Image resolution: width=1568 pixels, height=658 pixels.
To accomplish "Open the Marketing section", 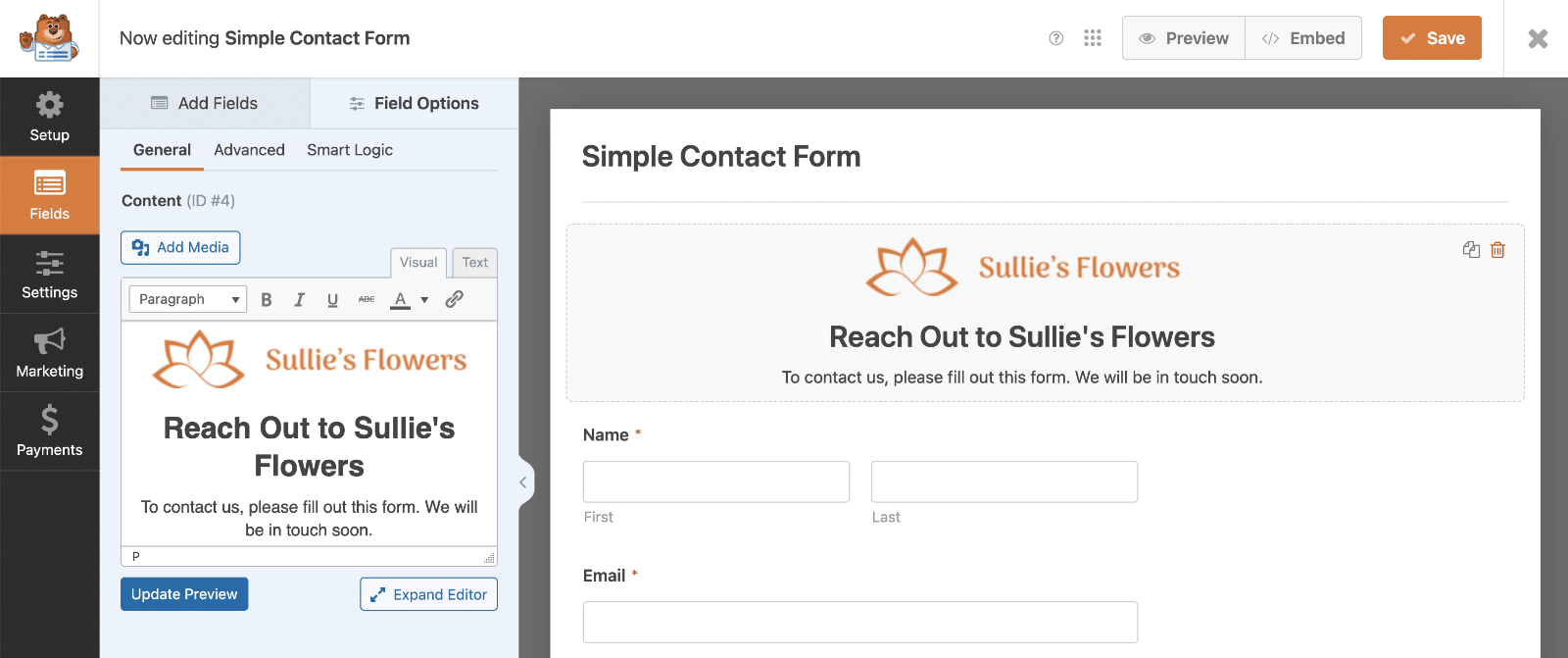I will [49, 352].
